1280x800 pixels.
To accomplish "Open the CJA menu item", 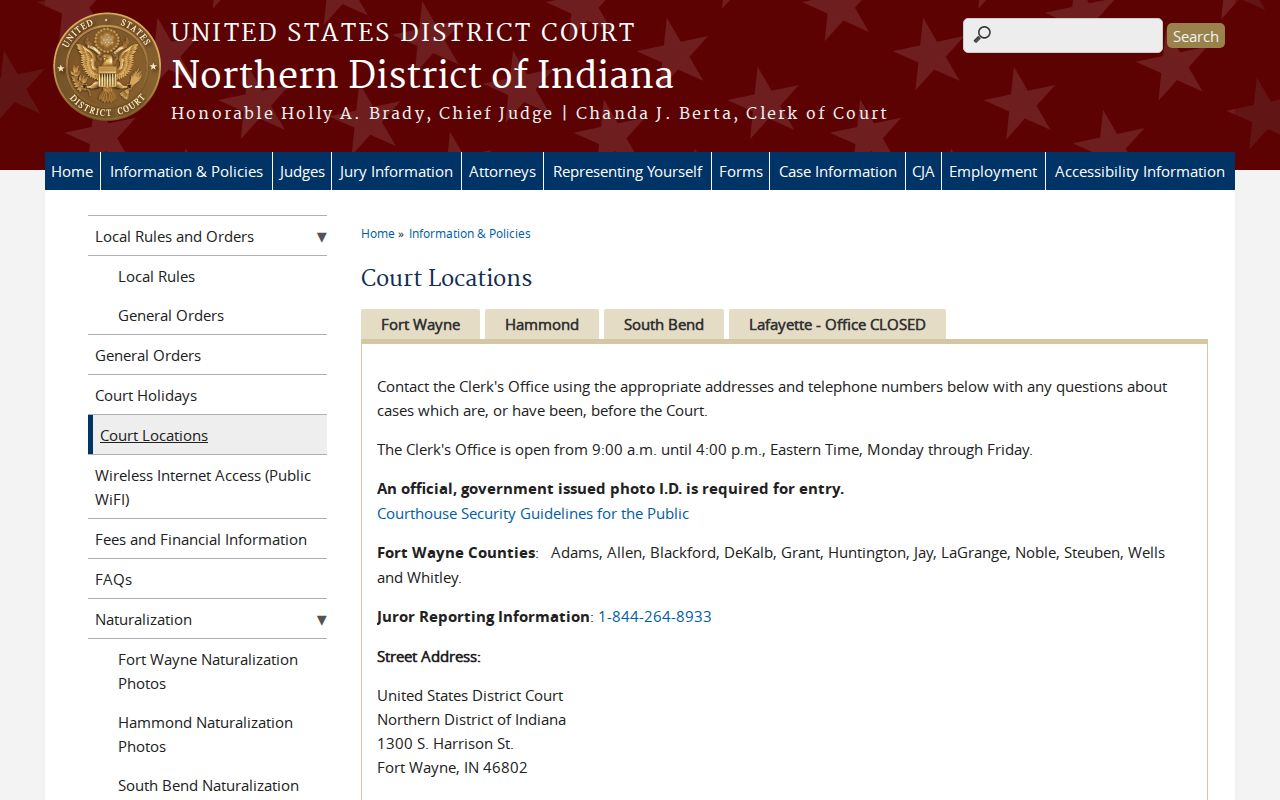I will coord(923,171).
